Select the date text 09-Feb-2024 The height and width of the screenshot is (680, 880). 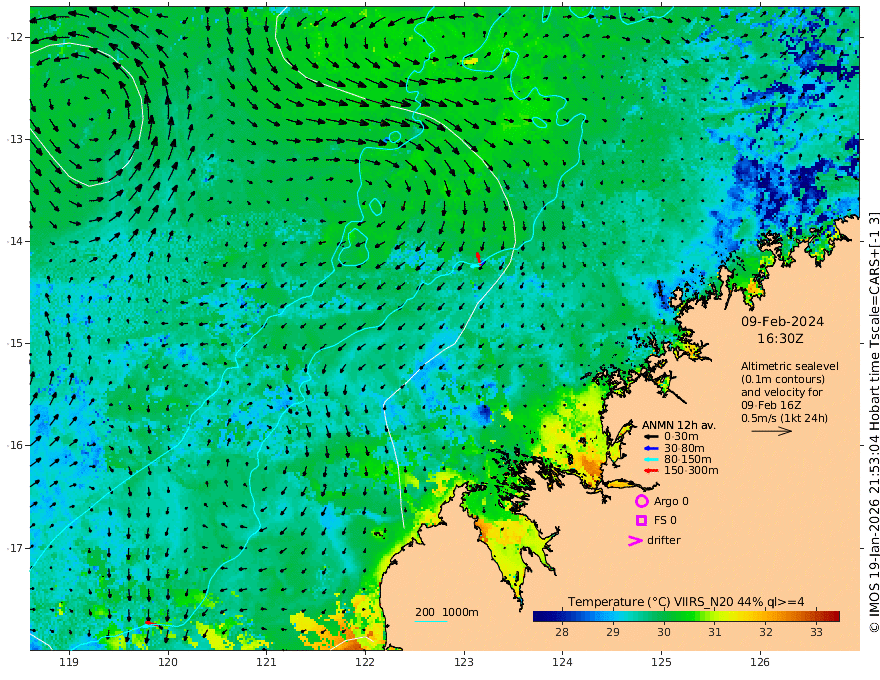click(x=782, y=321)
